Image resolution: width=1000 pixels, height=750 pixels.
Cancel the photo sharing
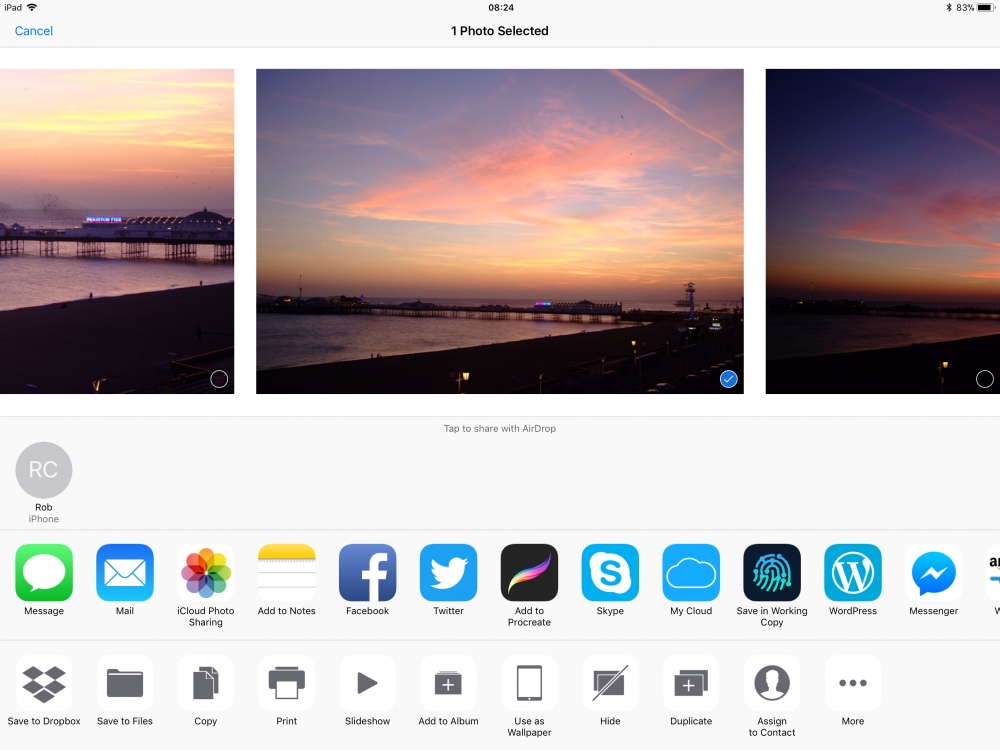(x=34, y=31)
